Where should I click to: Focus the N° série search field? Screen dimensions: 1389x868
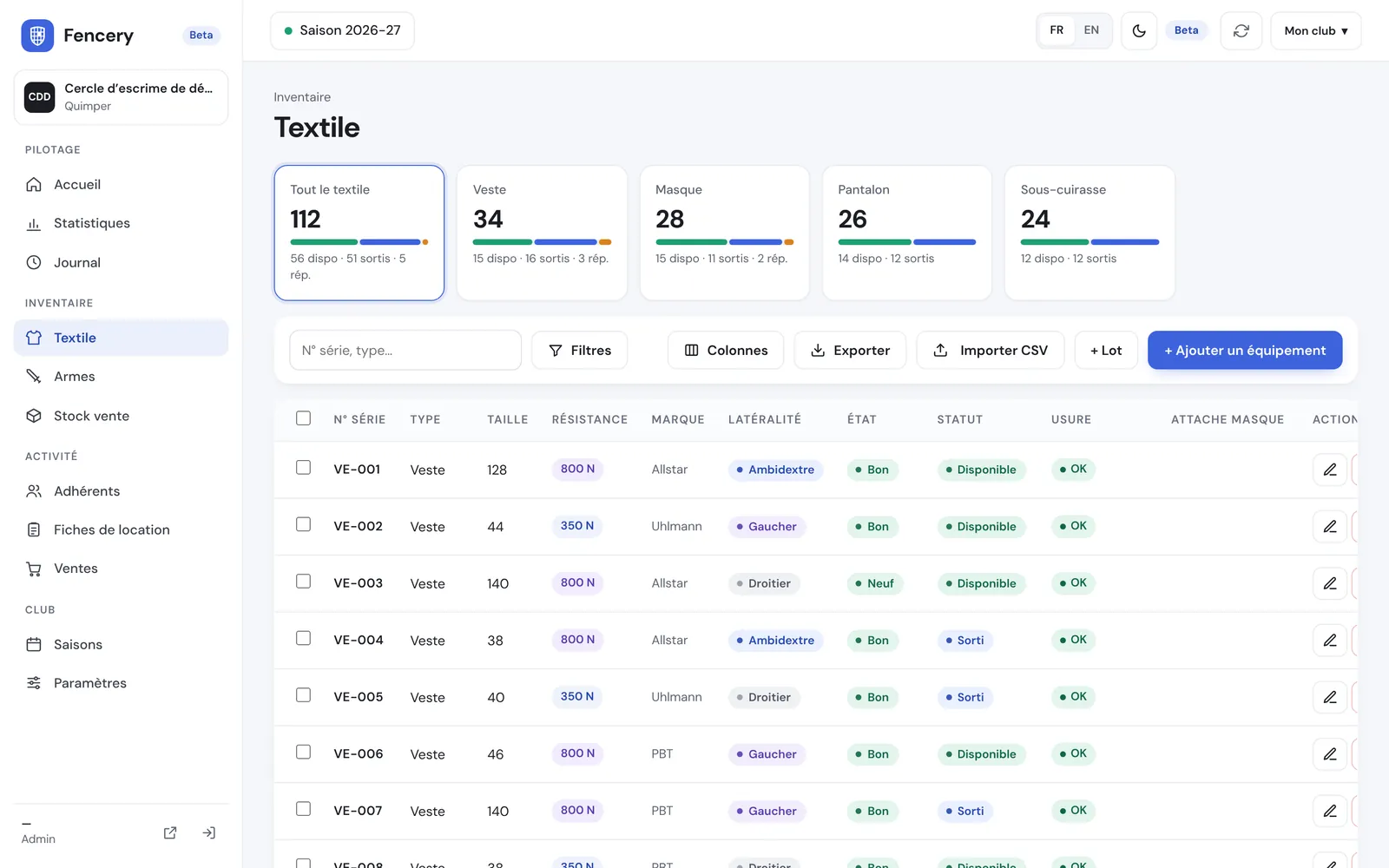(x=405, y=350)
